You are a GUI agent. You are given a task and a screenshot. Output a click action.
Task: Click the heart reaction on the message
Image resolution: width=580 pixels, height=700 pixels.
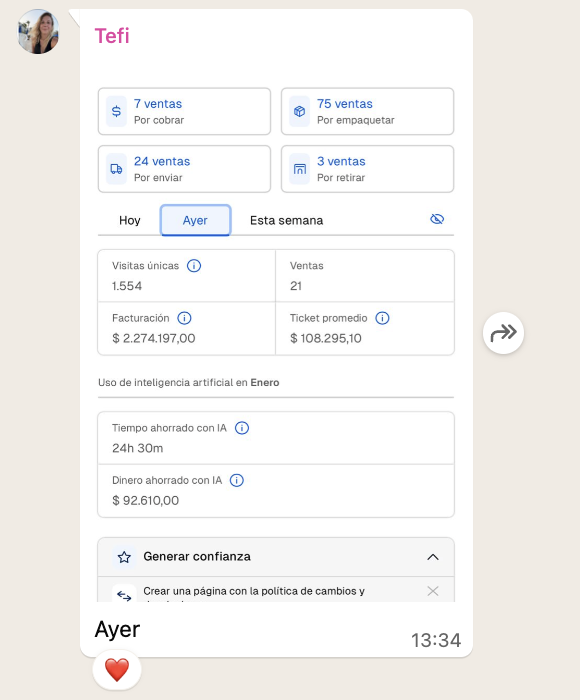[x=117, y=670]
